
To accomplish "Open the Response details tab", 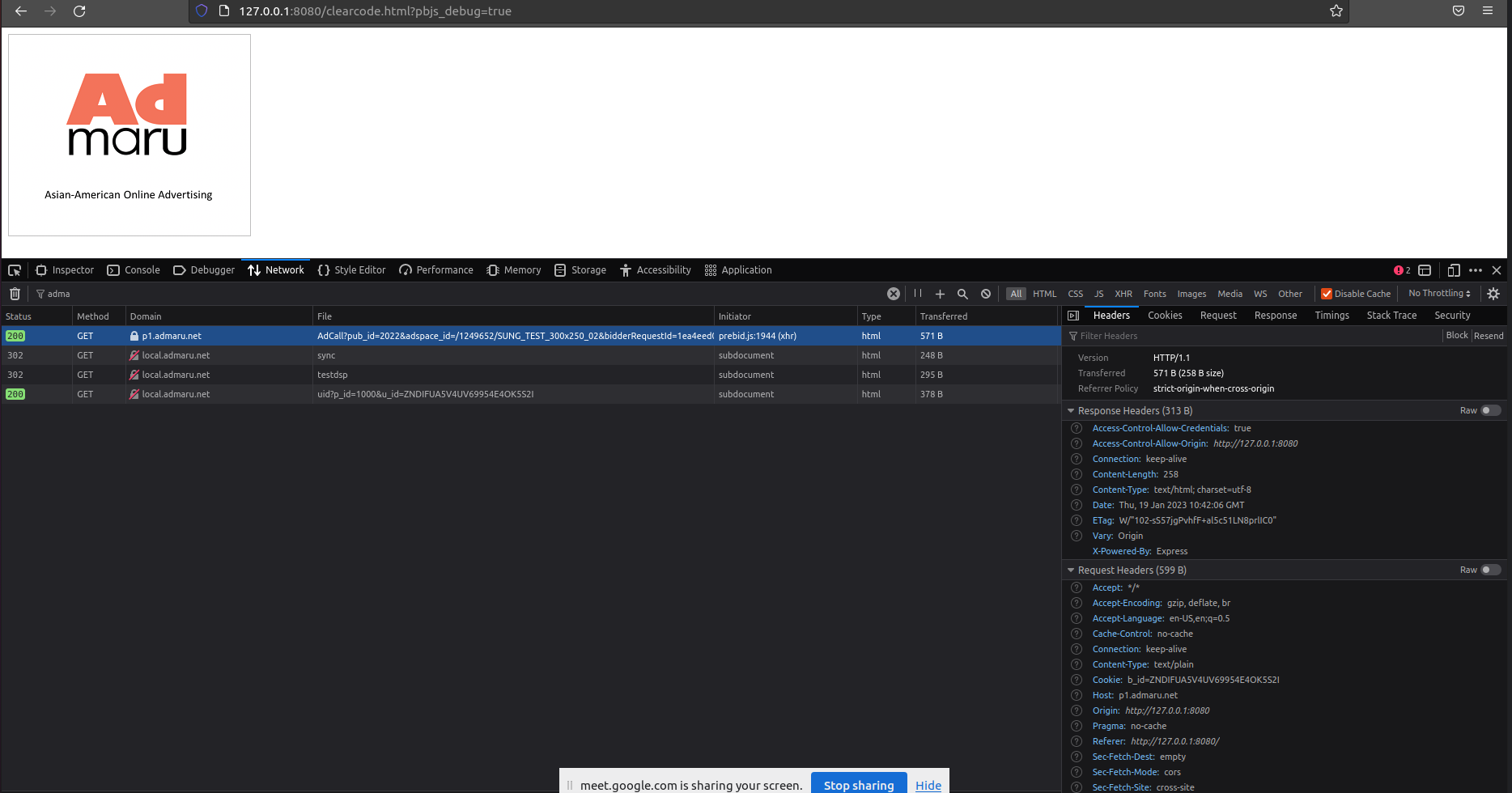I will coord(1276,316).
